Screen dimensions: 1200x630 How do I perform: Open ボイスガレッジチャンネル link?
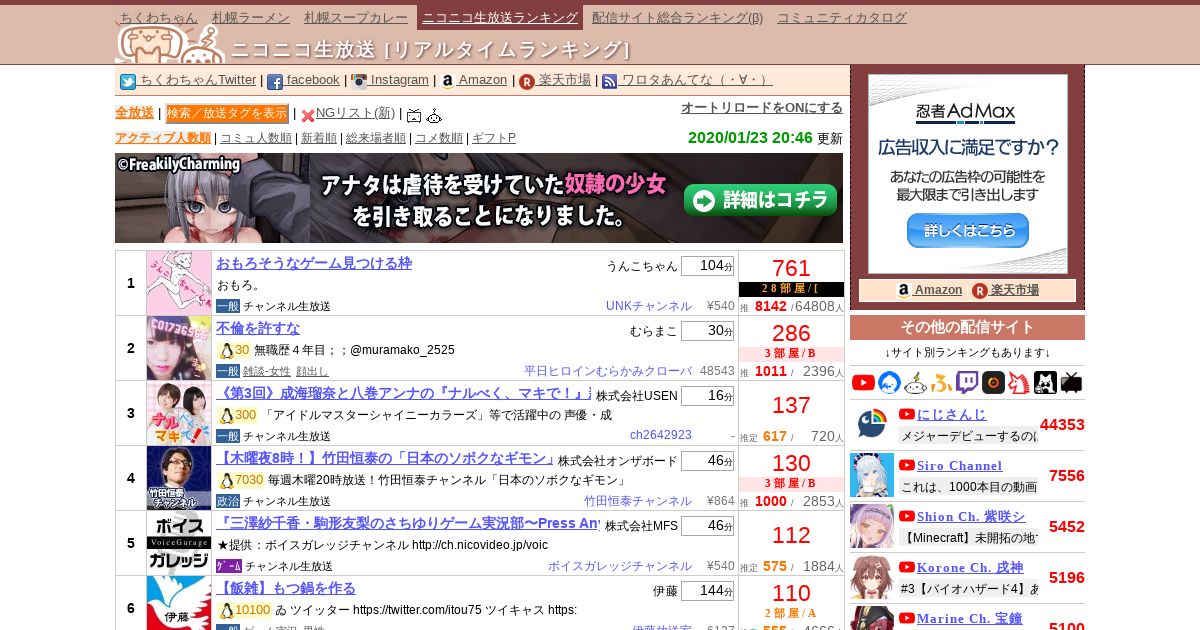click(620, 566)
